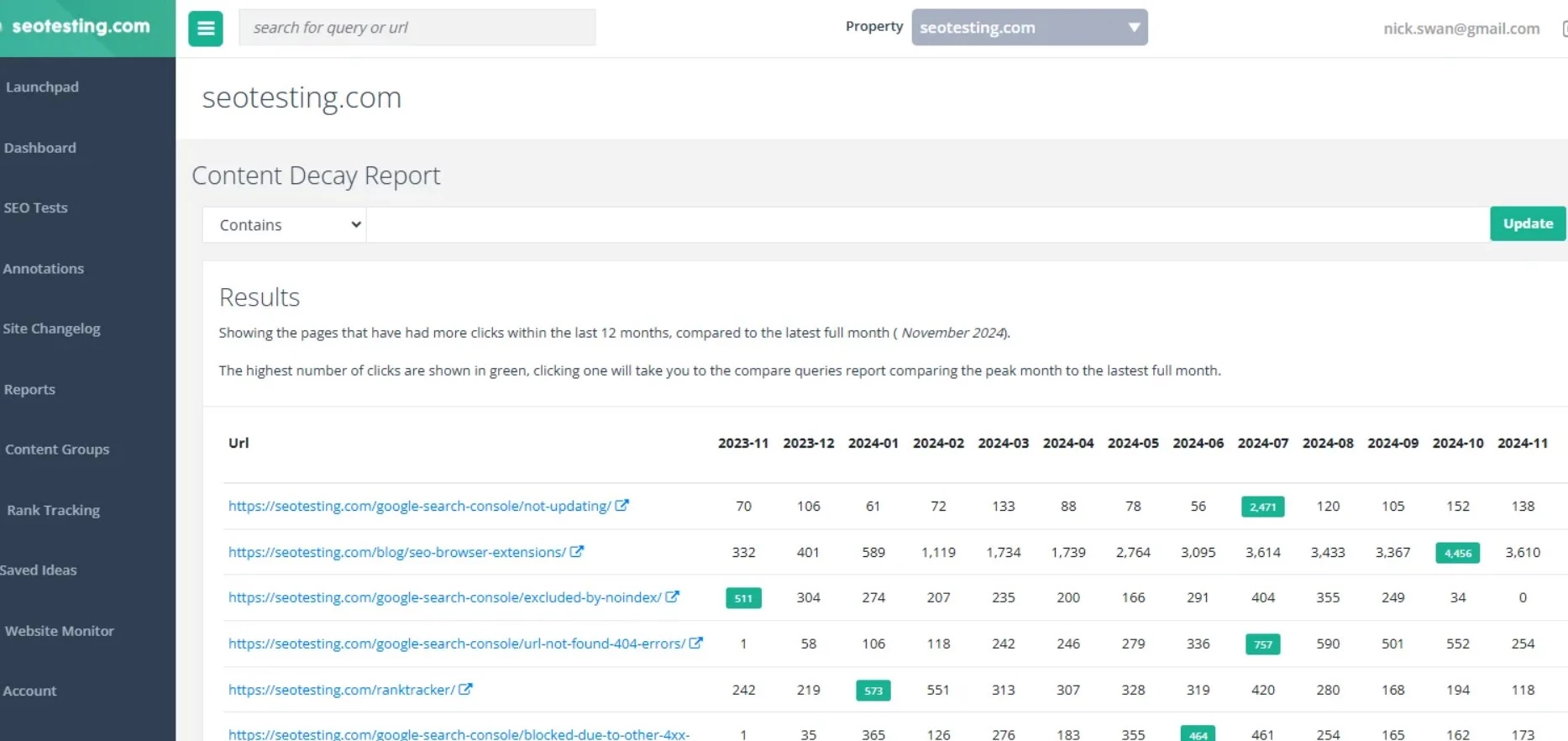Viewport: 1568px width, 741px height.
Task: Open the seotesting.com/ranktracker link
Action: (342, 690)
